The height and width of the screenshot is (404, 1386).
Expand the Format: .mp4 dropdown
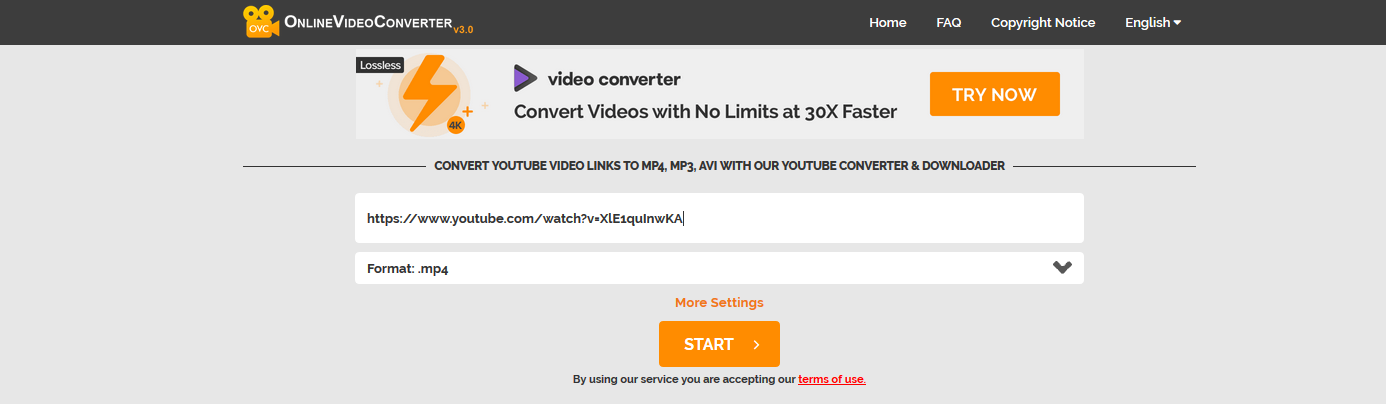point(719,268)
